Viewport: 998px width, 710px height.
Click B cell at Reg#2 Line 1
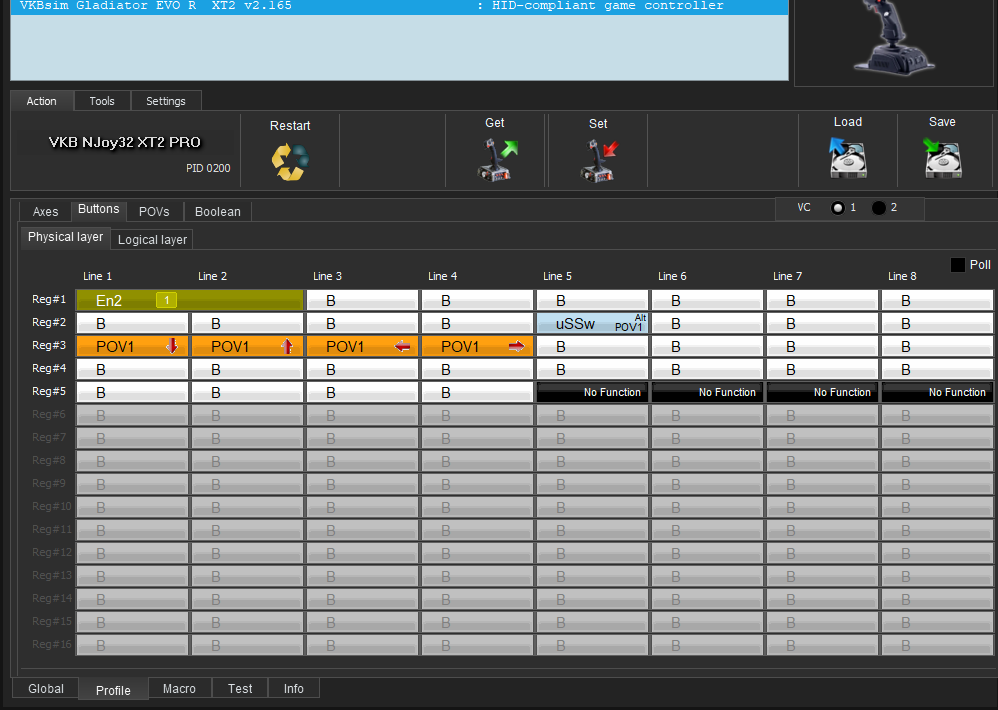[132, 323]
